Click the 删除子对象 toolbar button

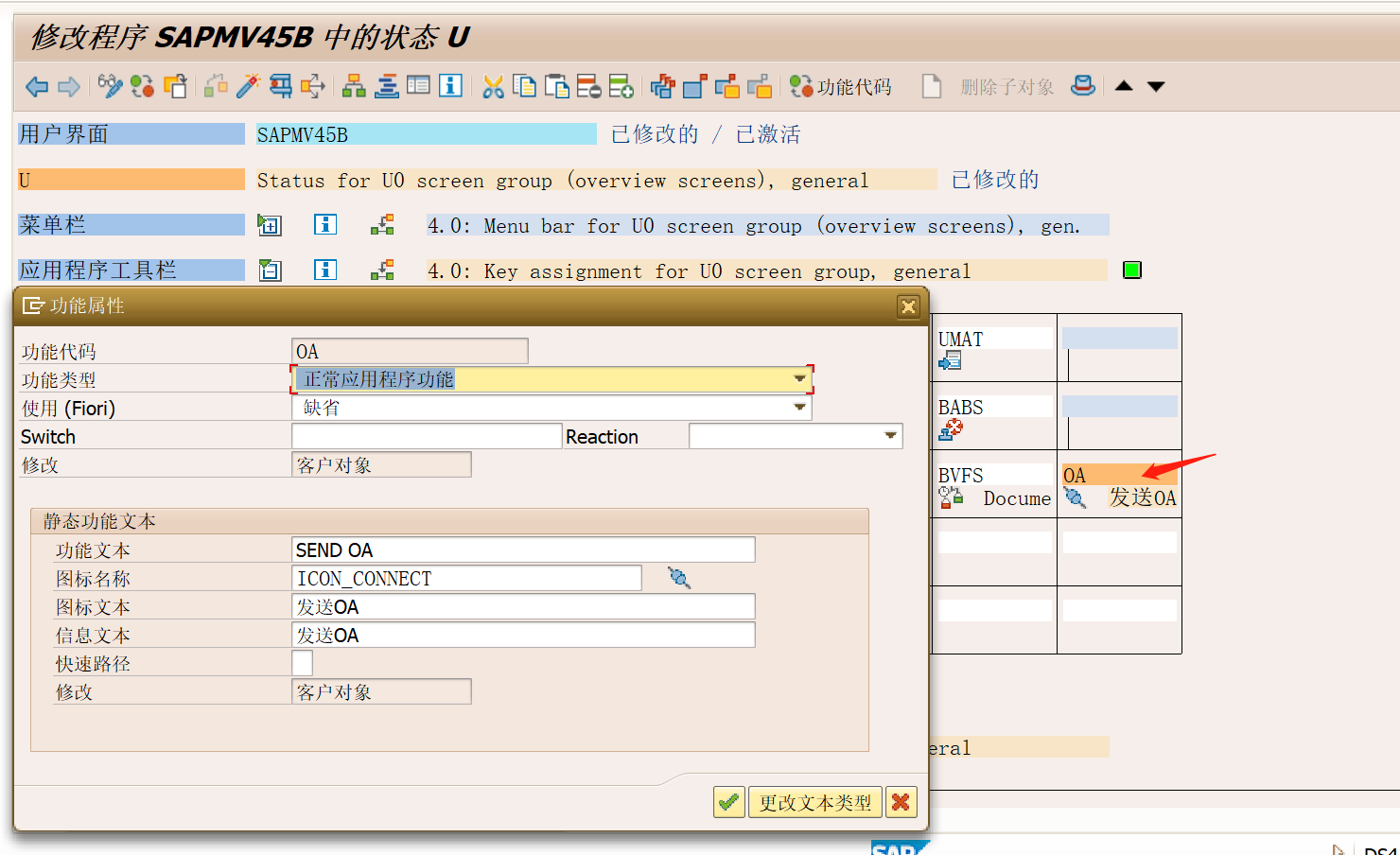1007,87
